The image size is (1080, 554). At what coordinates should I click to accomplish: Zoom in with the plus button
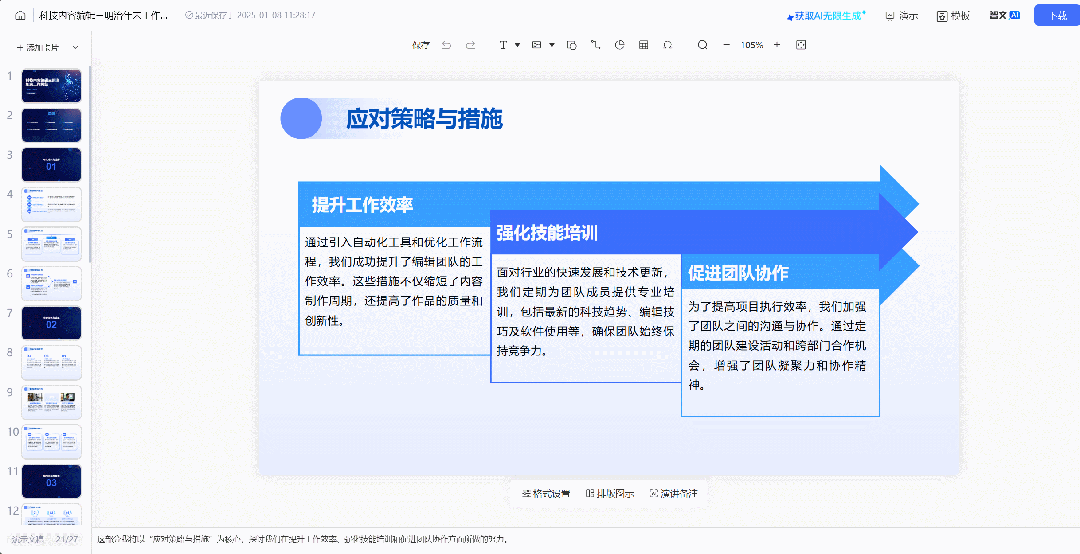pos(778,45)
